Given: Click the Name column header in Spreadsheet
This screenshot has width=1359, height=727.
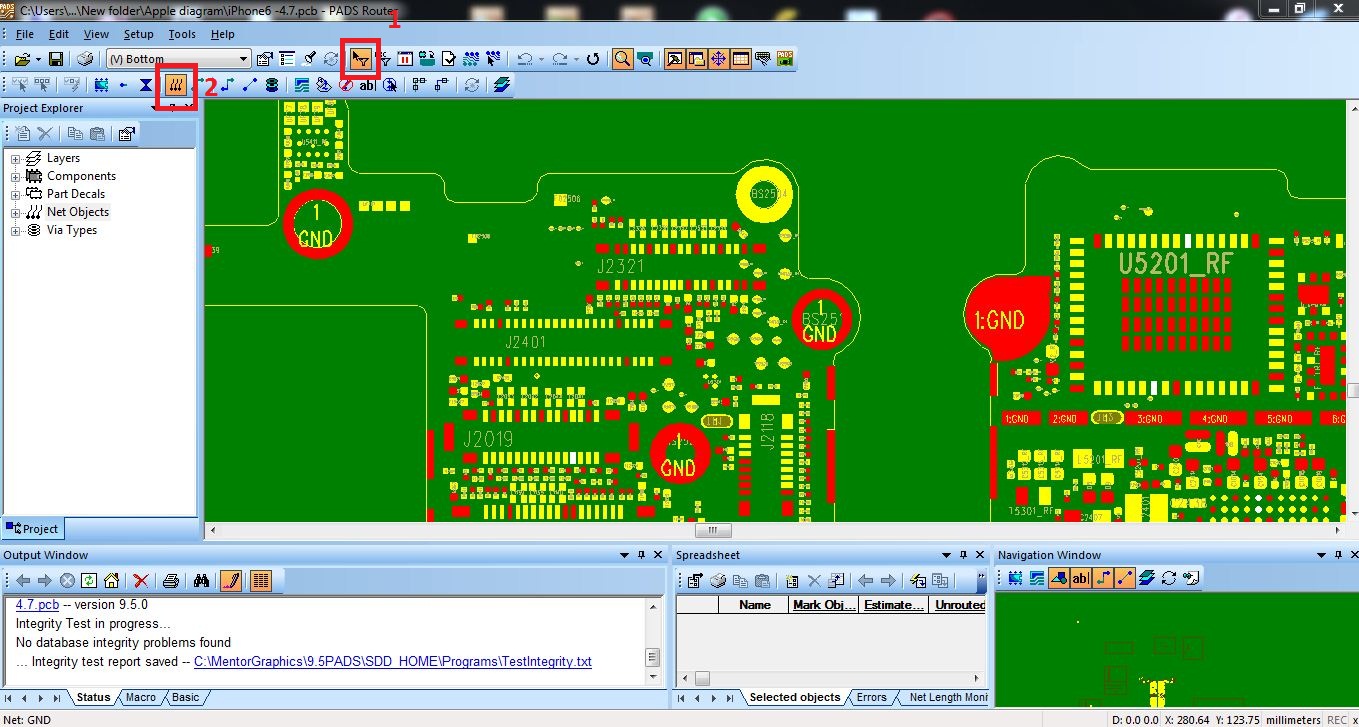Looking at the screenshot, I should 754,605.
